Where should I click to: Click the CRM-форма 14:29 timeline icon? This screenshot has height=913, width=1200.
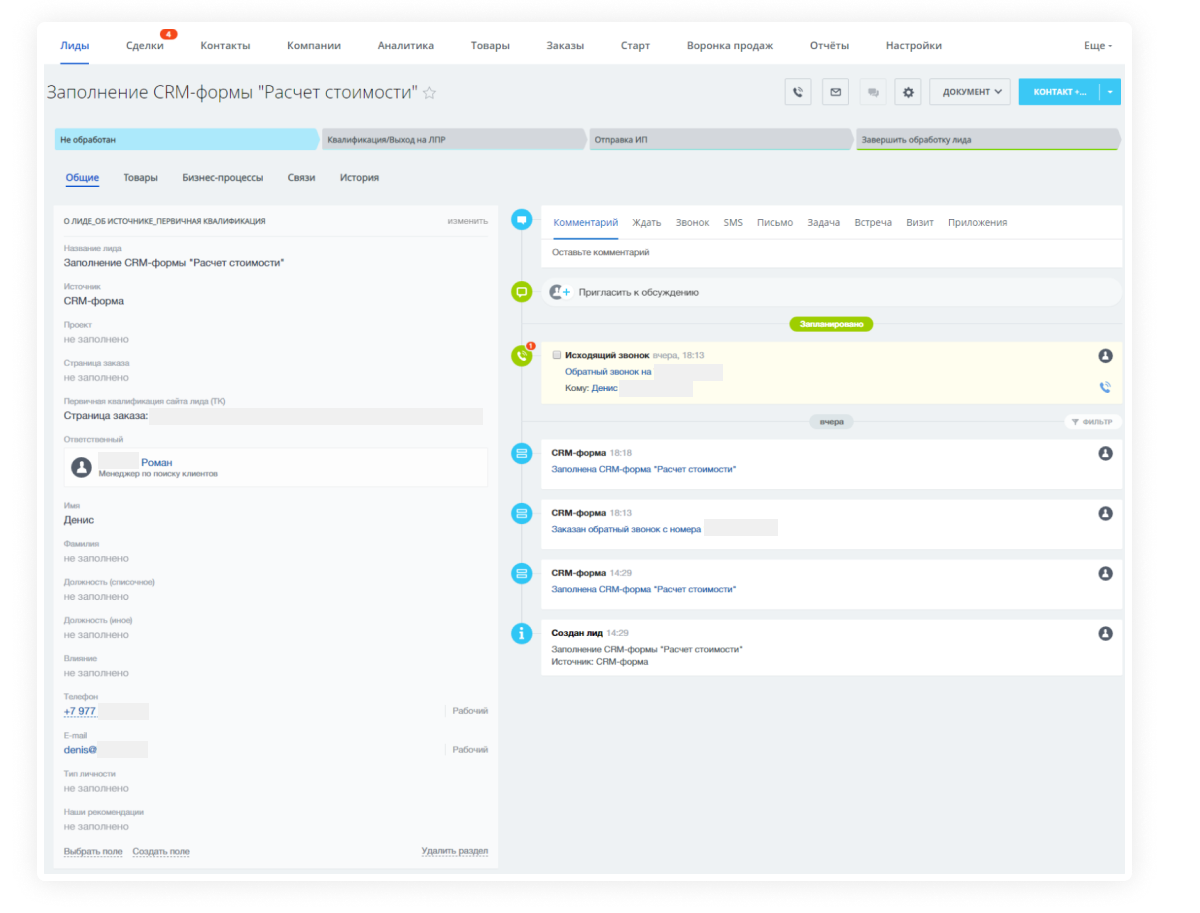pyautogui.click(x=521, y=573)
